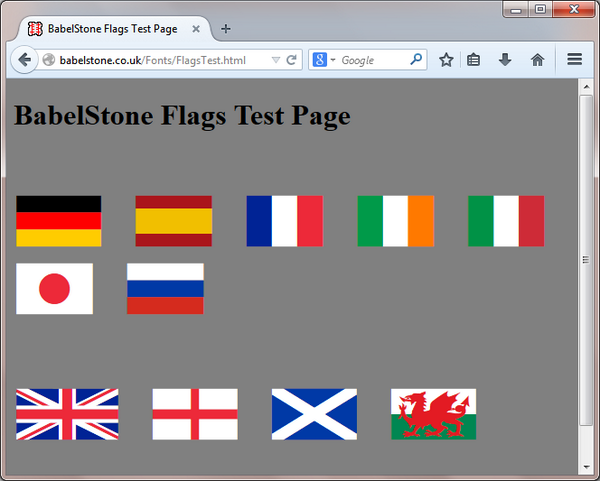Click the Union Jack flag
Viewport: 600px width, 481px height.
click(x=67, y=414)
